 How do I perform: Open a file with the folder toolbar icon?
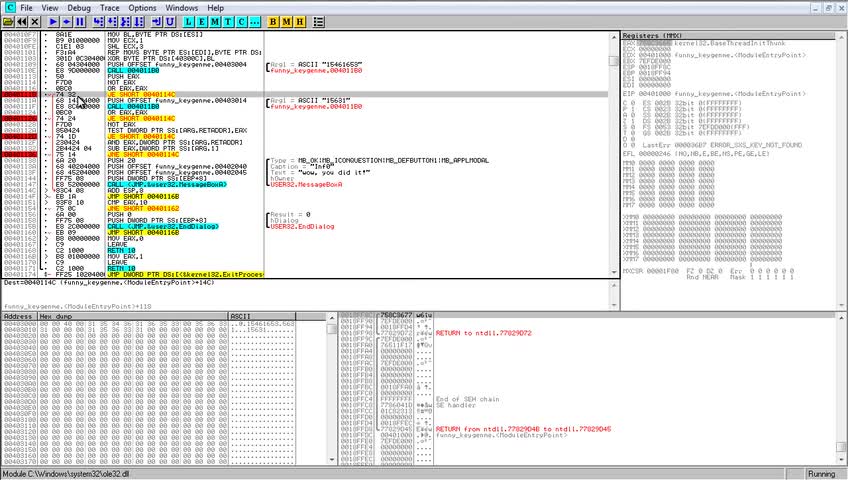click(8, 22)
